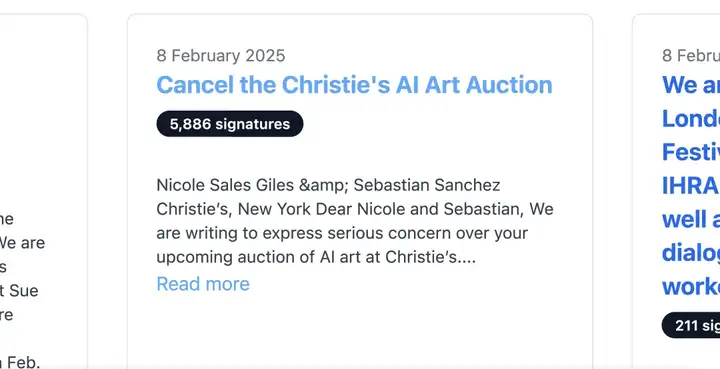This screenshot has height=369, width=720.
Task: Open the "Cancel the Christie's AI Art Auction" petition title
Action: click(x=354, y=85)
